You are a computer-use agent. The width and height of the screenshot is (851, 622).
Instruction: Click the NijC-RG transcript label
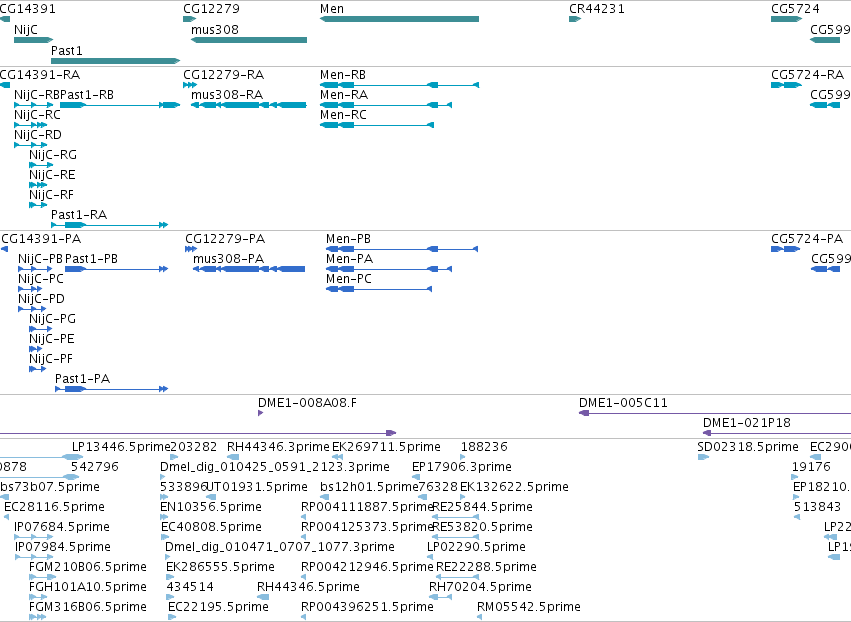click(53, 155)
